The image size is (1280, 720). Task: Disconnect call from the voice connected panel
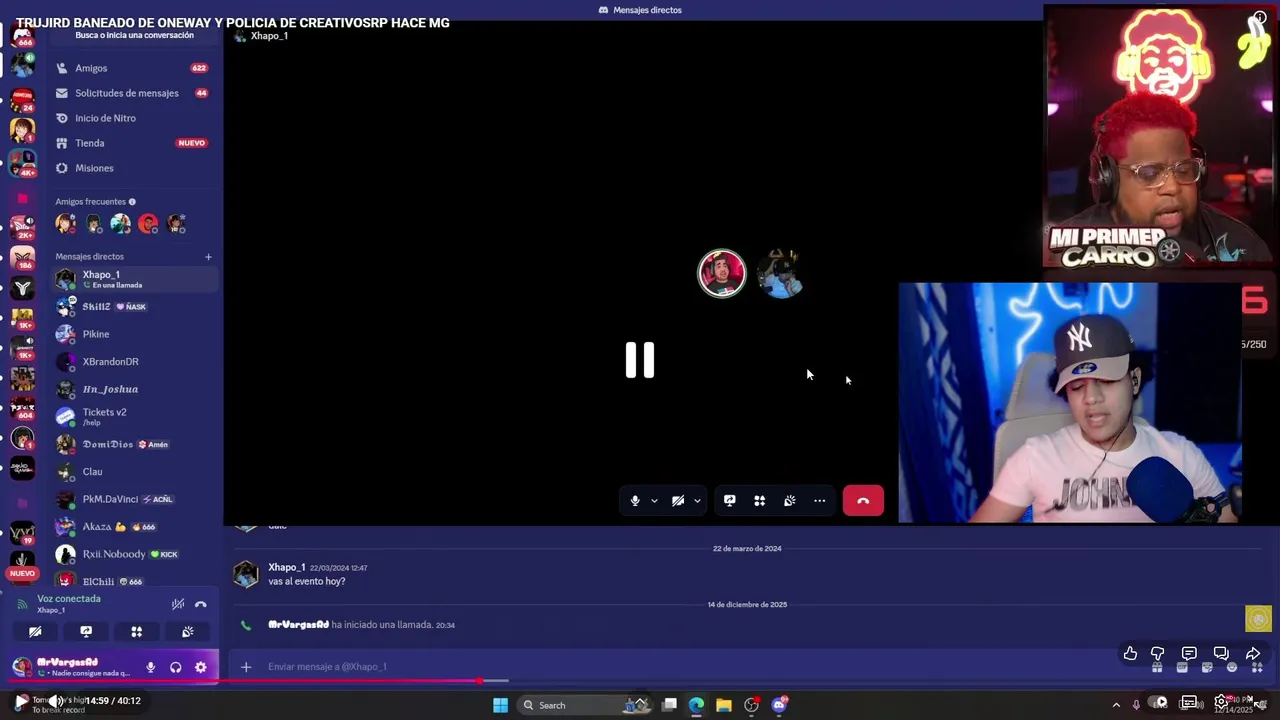click(x=200, y=604)
